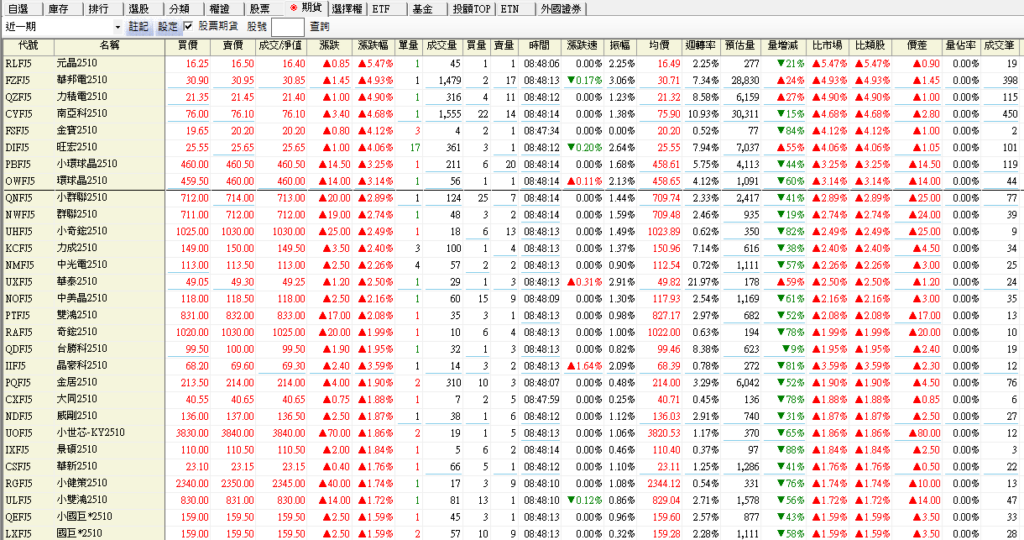Sort by 成交量 column header
The width and height of the screenshot is (1024, 540).
click(x=441, y=46)
